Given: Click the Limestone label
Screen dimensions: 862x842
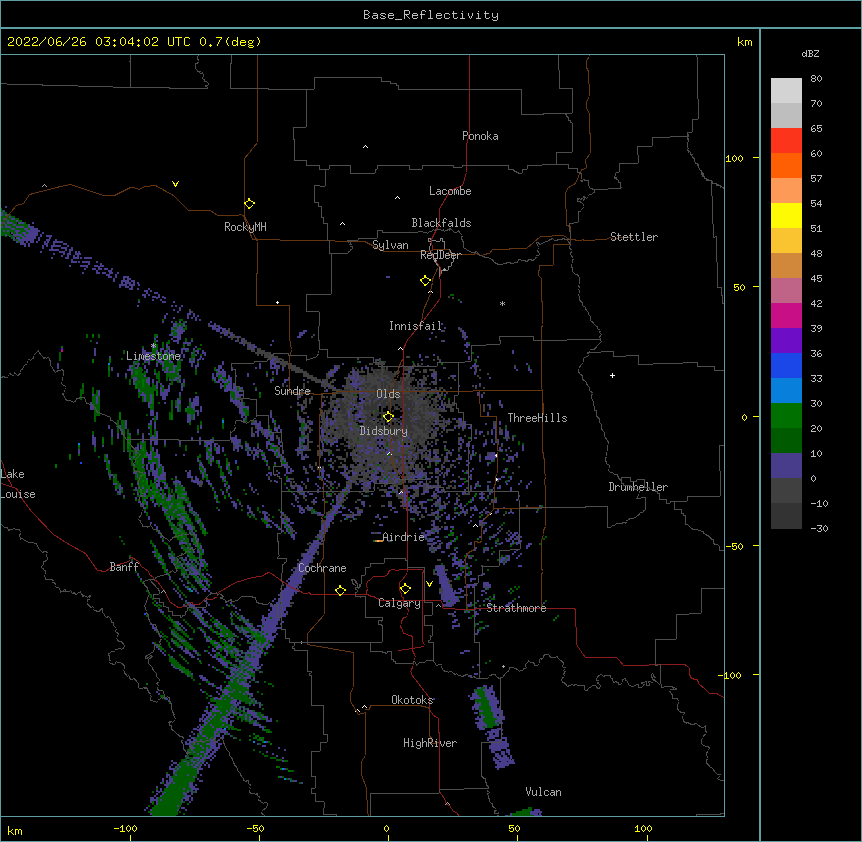Looking at the screenshot, I should [x=153, y=356].
